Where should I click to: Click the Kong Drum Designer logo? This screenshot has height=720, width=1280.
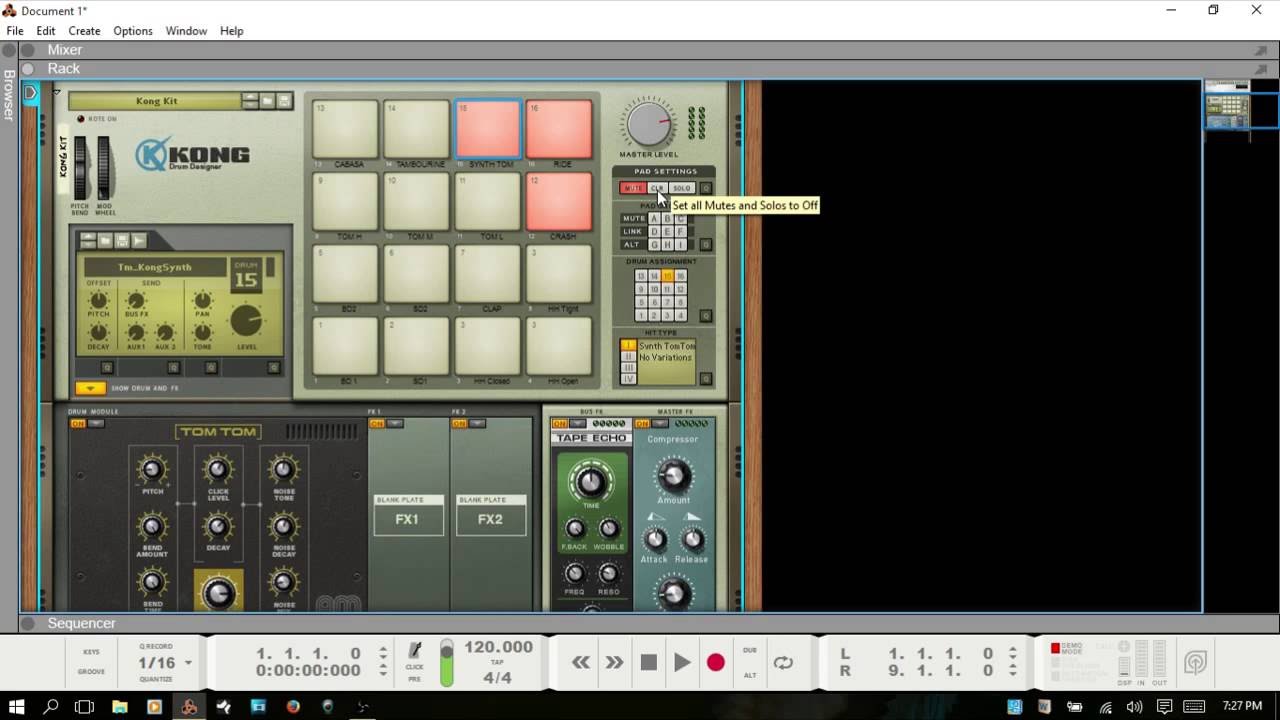point(192,156)
